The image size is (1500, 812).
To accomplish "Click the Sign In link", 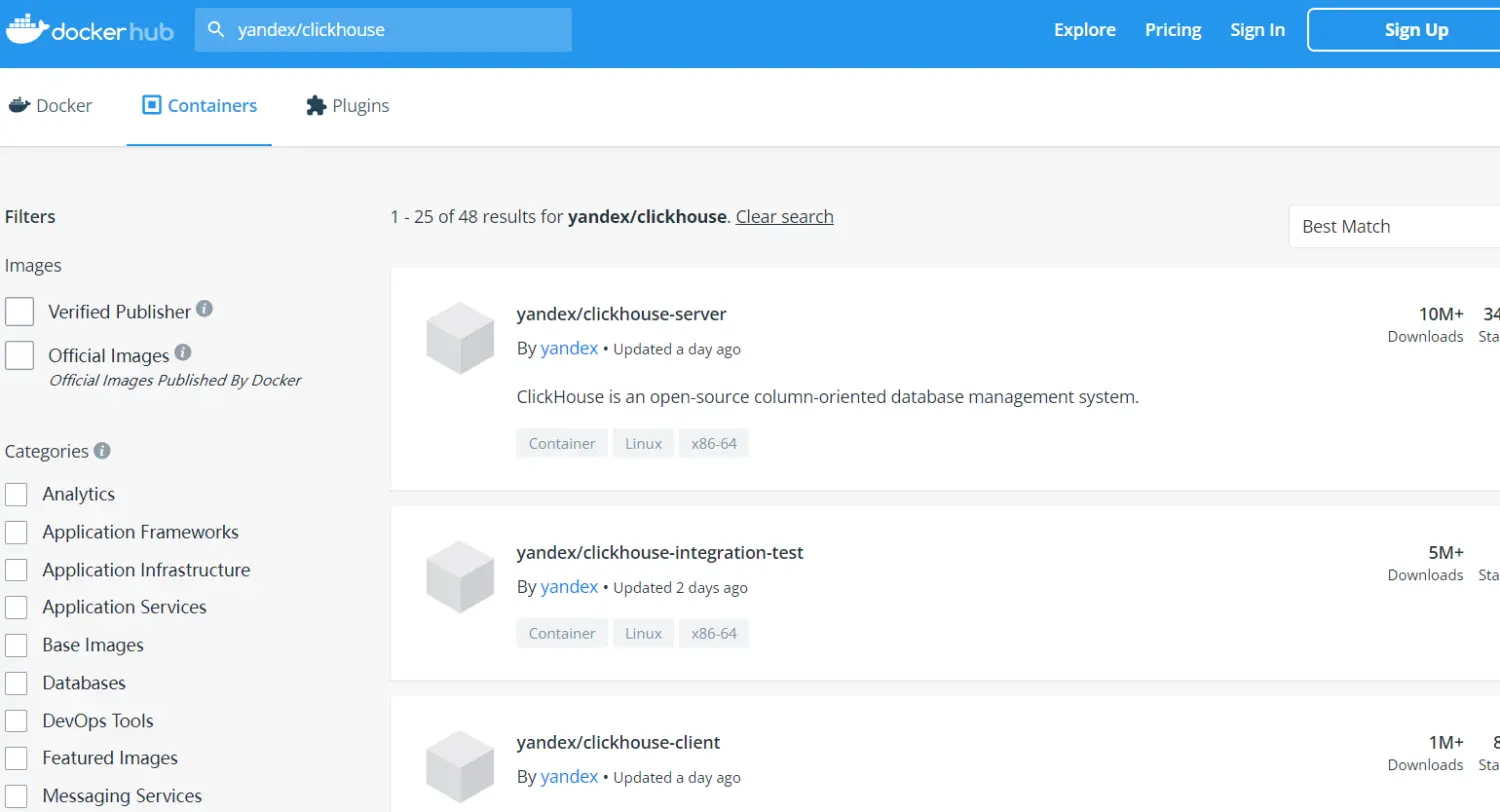I will click(x=1258, y=30).
